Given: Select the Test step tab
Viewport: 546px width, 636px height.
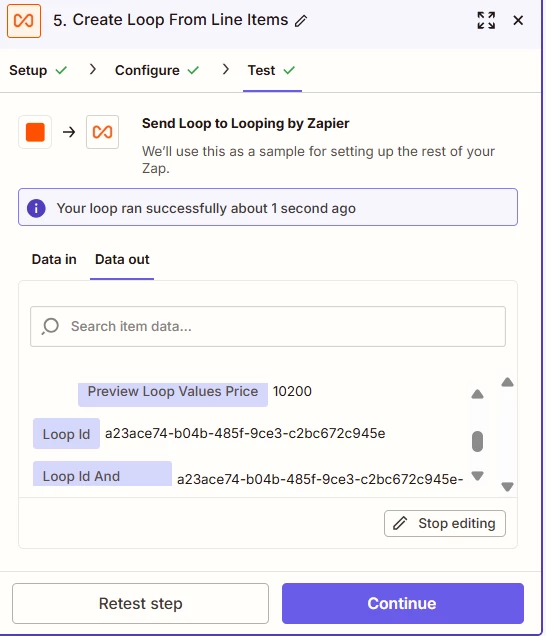Looking at the screenshot, I should (x=272, y=71).
